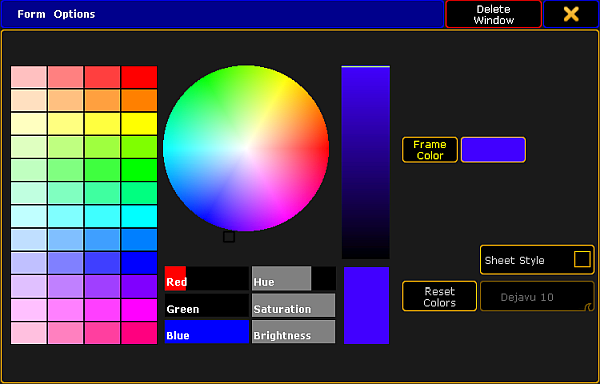
Task: Toggle the Sheet Style checkbox
Action: click(x=582, y=259)
